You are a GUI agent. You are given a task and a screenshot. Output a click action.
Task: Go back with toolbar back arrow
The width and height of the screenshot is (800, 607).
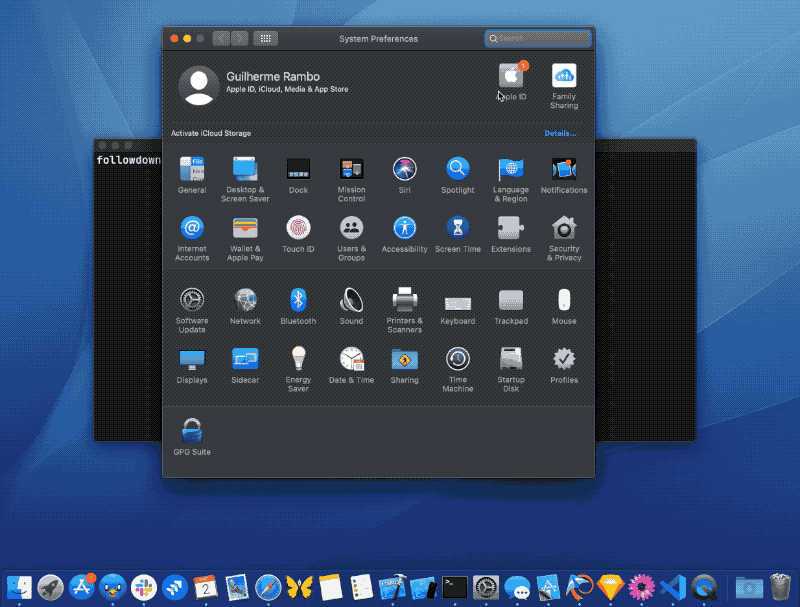pos(221,38)
